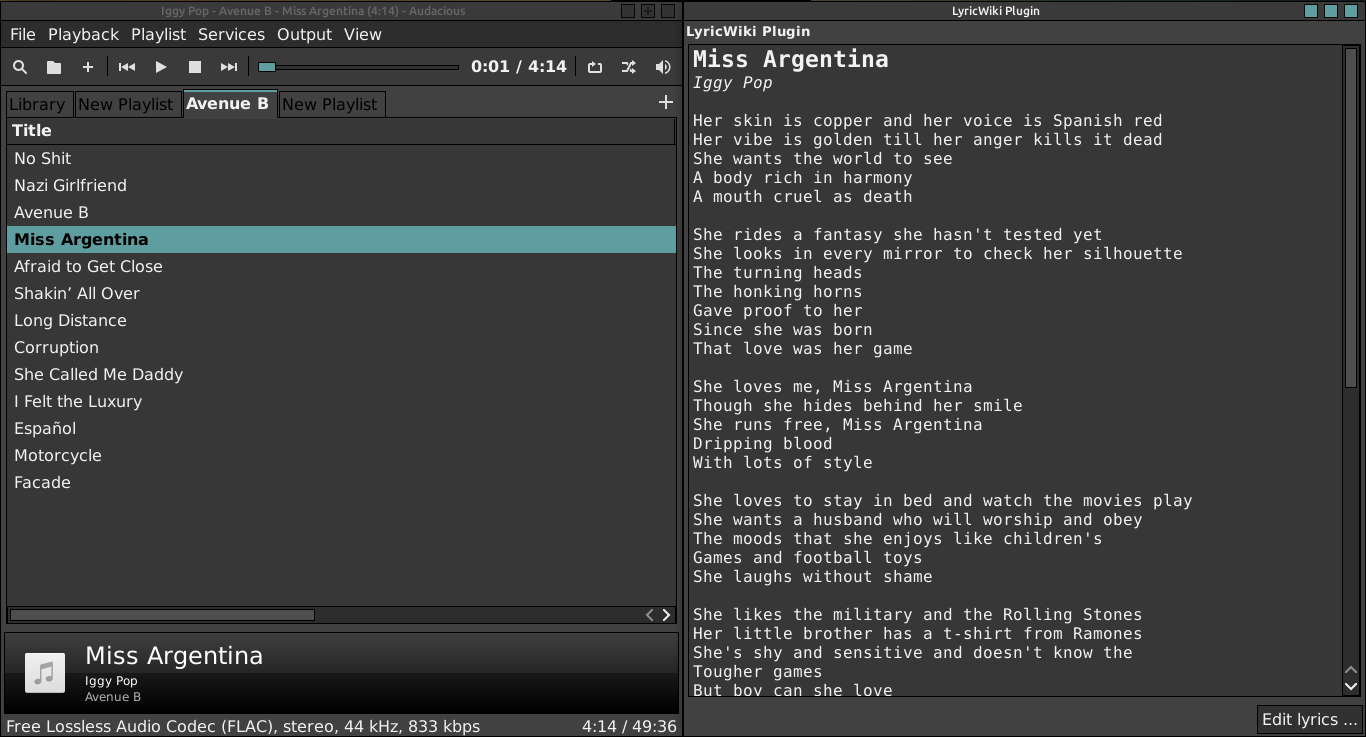Click Edit lyrics button
The width and height of the screenshot is (1366, 737).
(x=1309, y=719)
